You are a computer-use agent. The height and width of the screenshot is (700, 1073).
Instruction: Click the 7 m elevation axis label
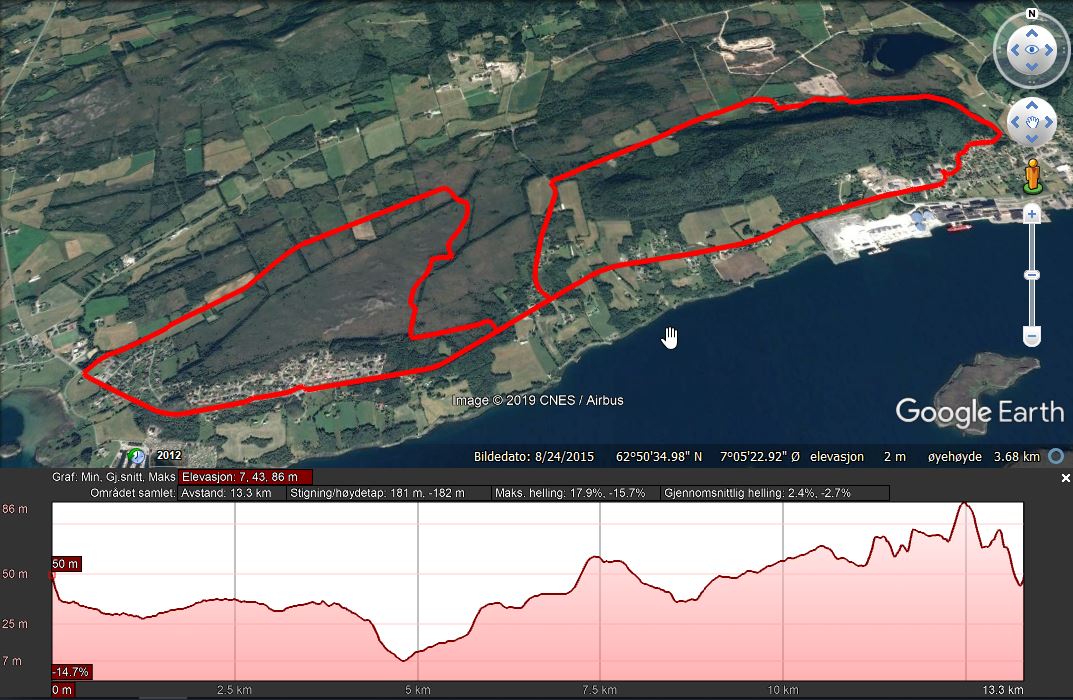tap(12, 661)
